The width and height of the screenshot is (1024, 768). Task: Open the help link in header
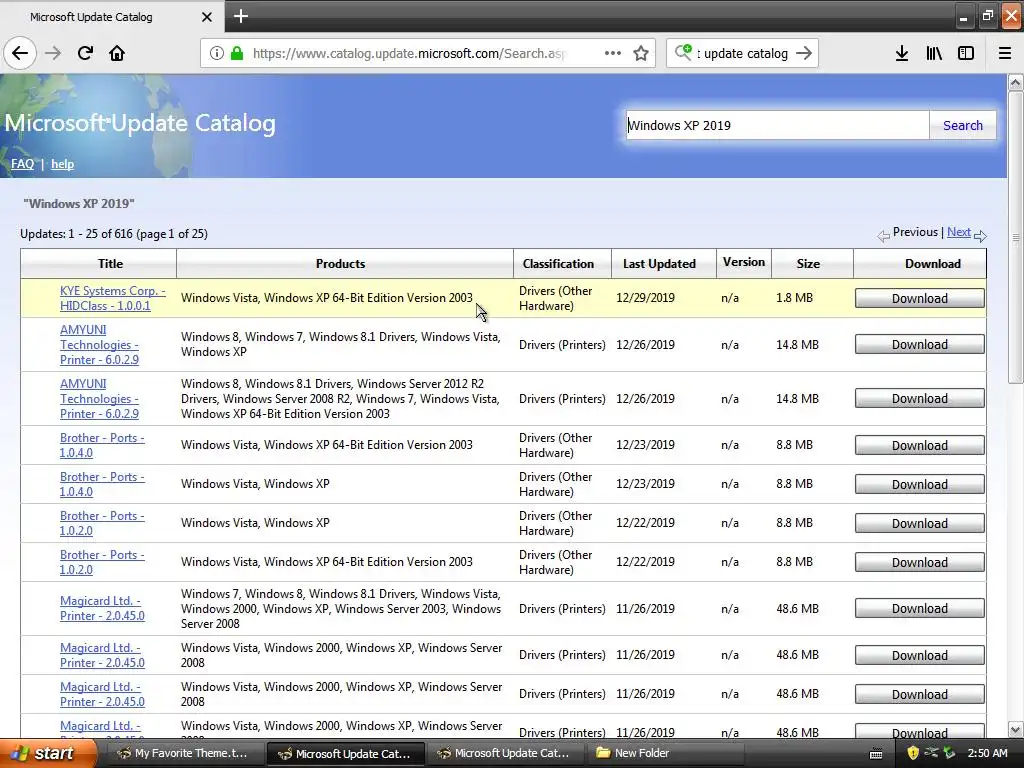tap(63, 164)
